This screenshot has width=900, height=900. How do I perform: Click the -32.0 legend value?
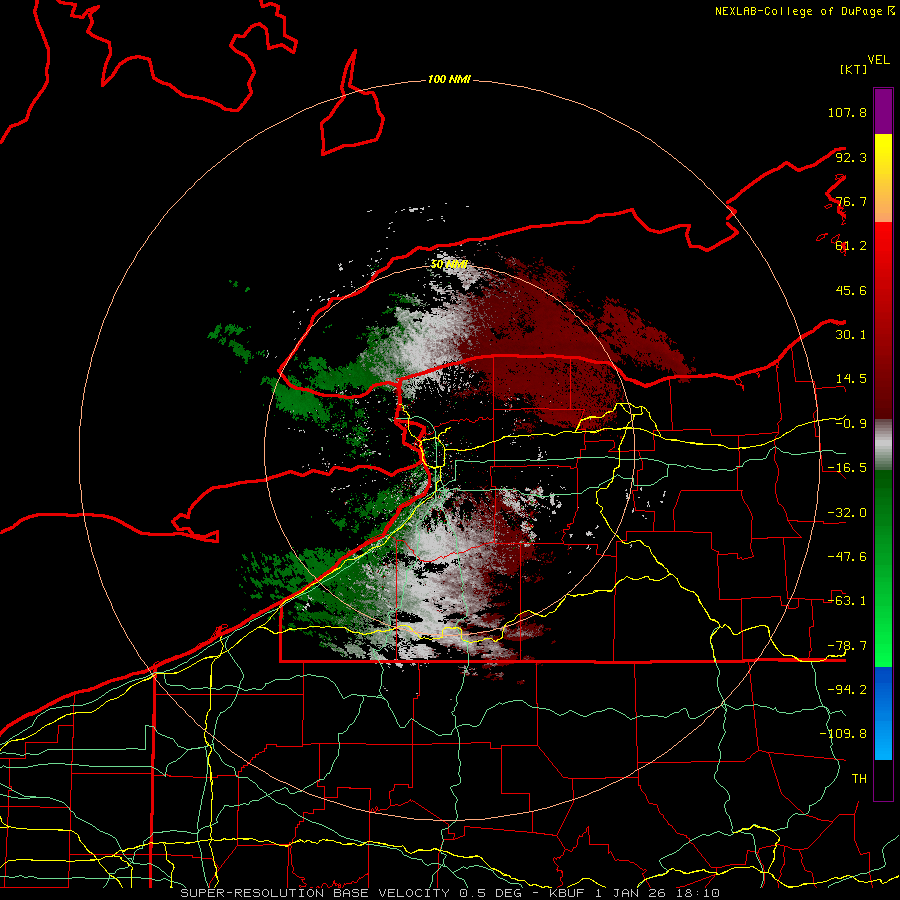tap(847, 513)
